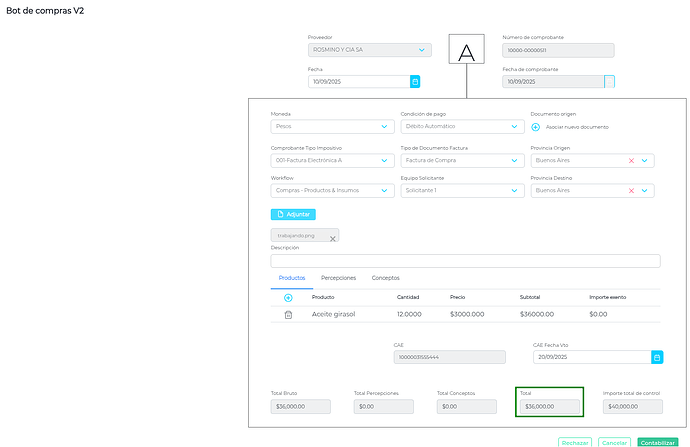Delete the Aceite girasol row via trash icon
The image size is (690, 447).
pos(288,315)
